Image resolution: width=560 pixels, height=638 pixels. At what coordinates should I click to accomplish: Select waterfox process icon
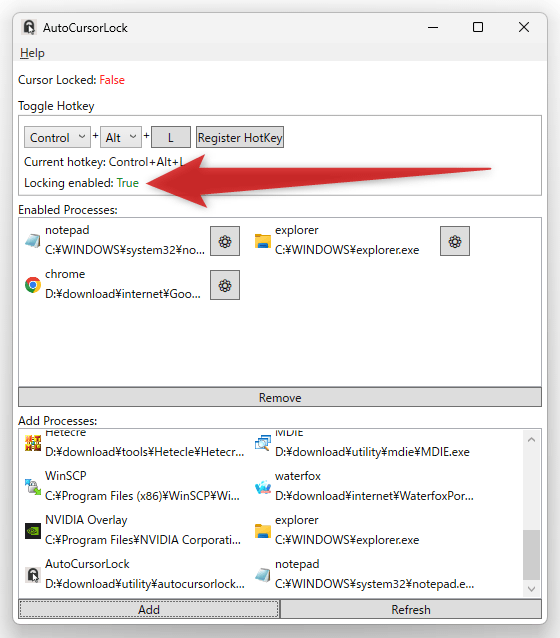point(263,486)
